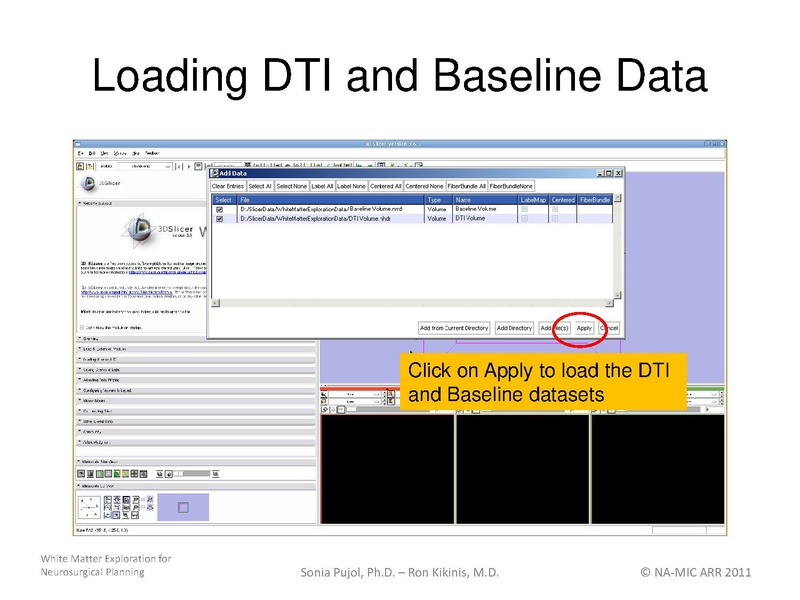Click the Select None button
Screen dimensions: 800x600
(292, 186)
